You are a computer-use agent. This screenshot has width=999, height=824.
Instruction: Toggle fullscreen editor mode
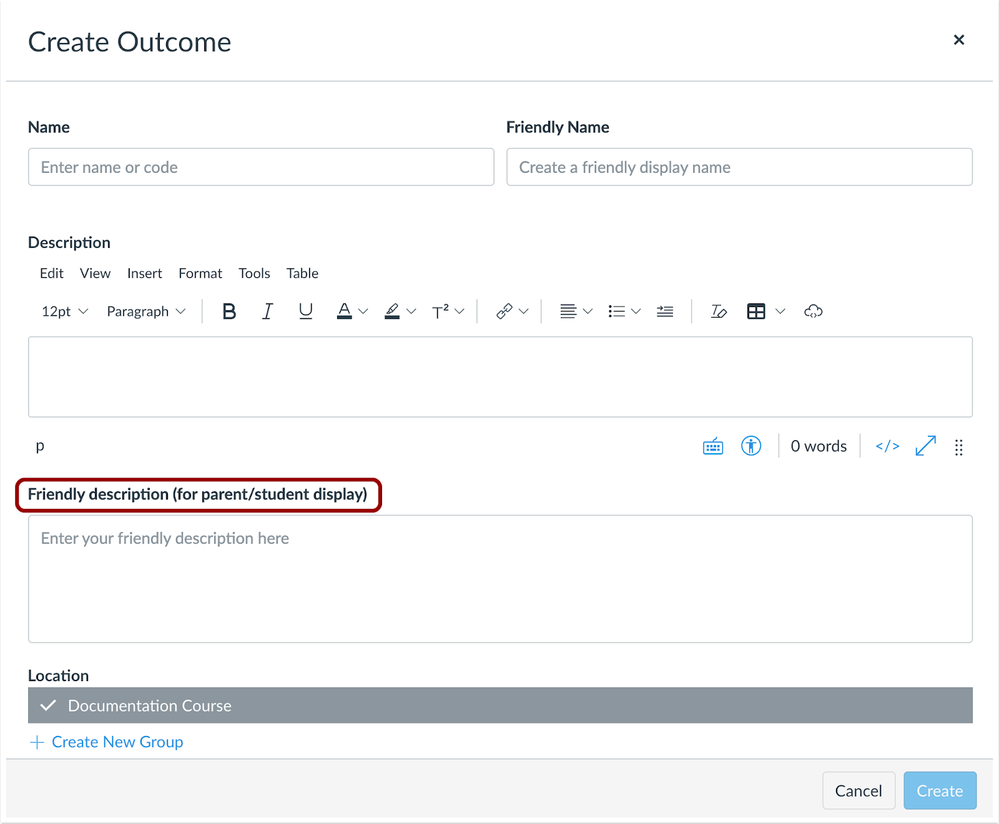point(926,446)
